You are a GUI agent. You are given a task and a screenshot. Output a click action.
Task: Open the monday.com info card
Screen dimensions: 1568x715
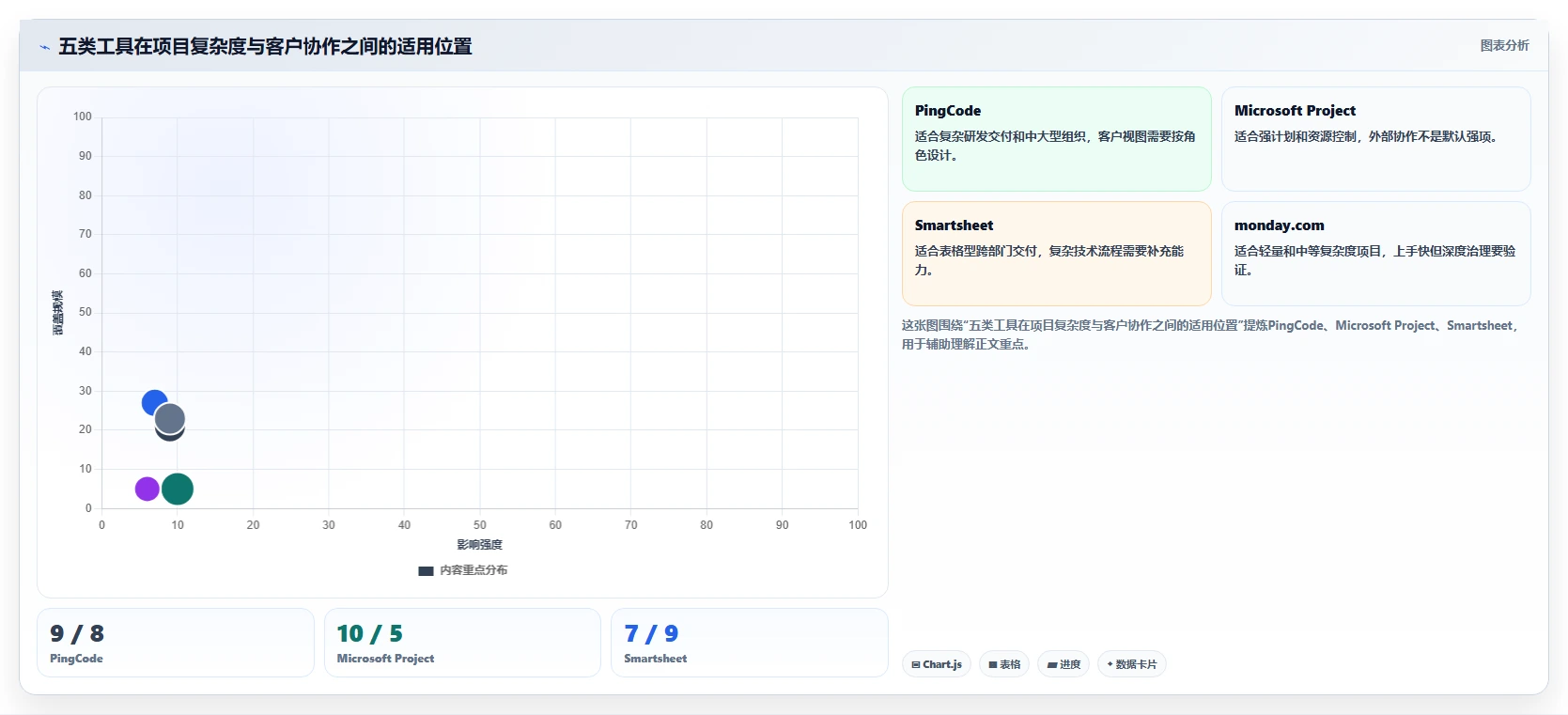pyautogui.click(x=1375, y=254)
